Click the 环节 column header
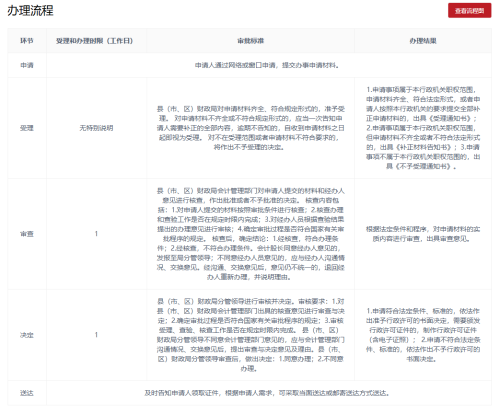500x413 pixels. tap(27, 41)
